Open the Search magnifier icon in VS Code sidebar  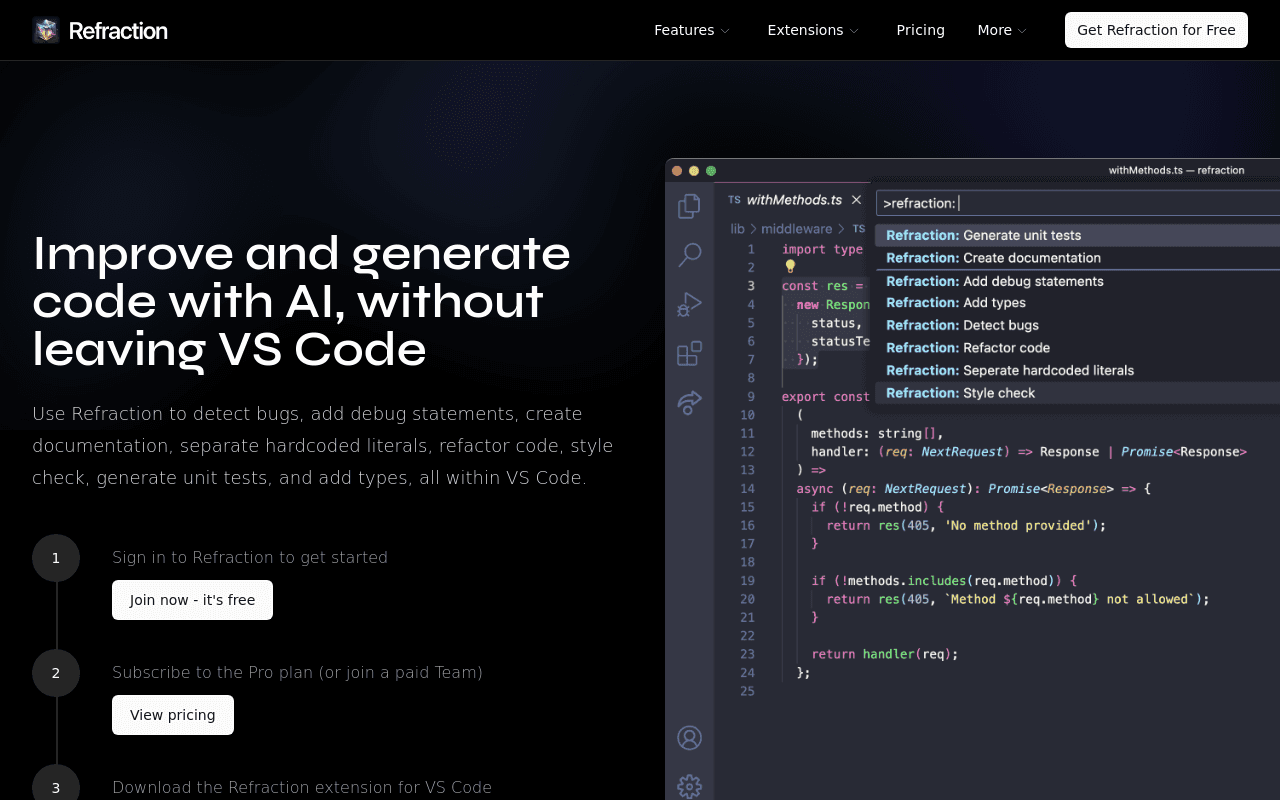pyautogui.click(x=689, y=254)
